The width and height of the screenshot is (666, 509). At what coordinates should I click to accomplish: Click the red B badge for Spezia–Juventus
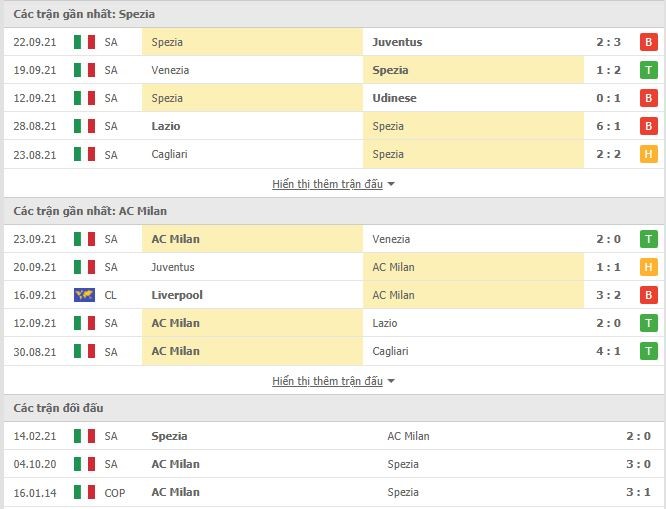(648, 42)
